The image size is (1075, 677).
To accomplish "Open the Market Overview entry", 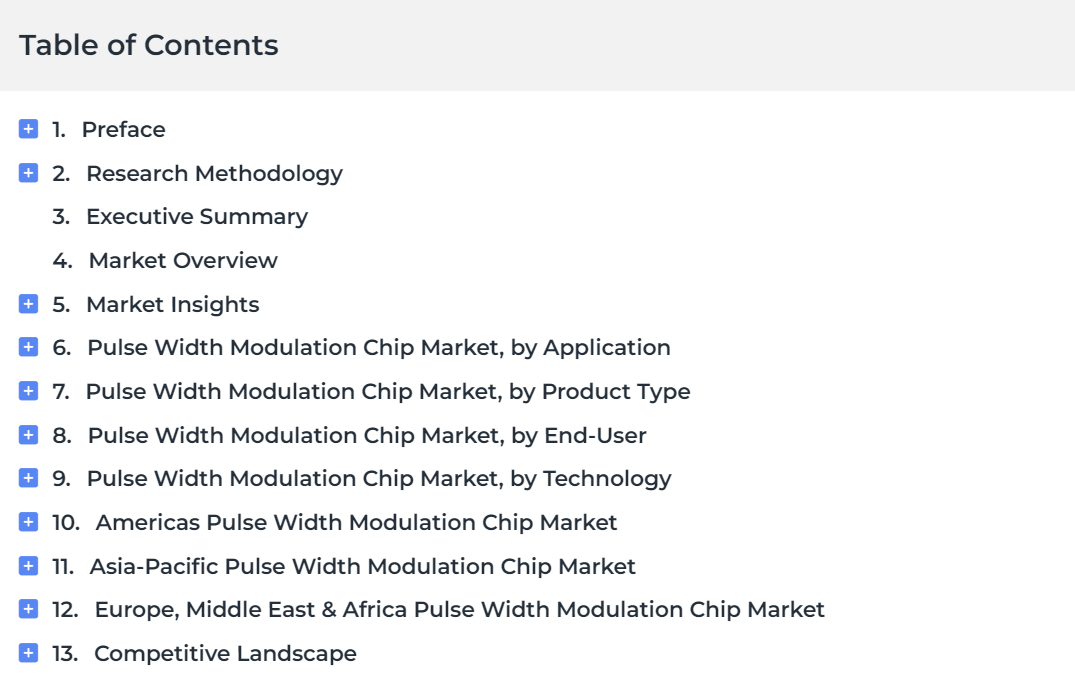I will click(x=183, y=261).
